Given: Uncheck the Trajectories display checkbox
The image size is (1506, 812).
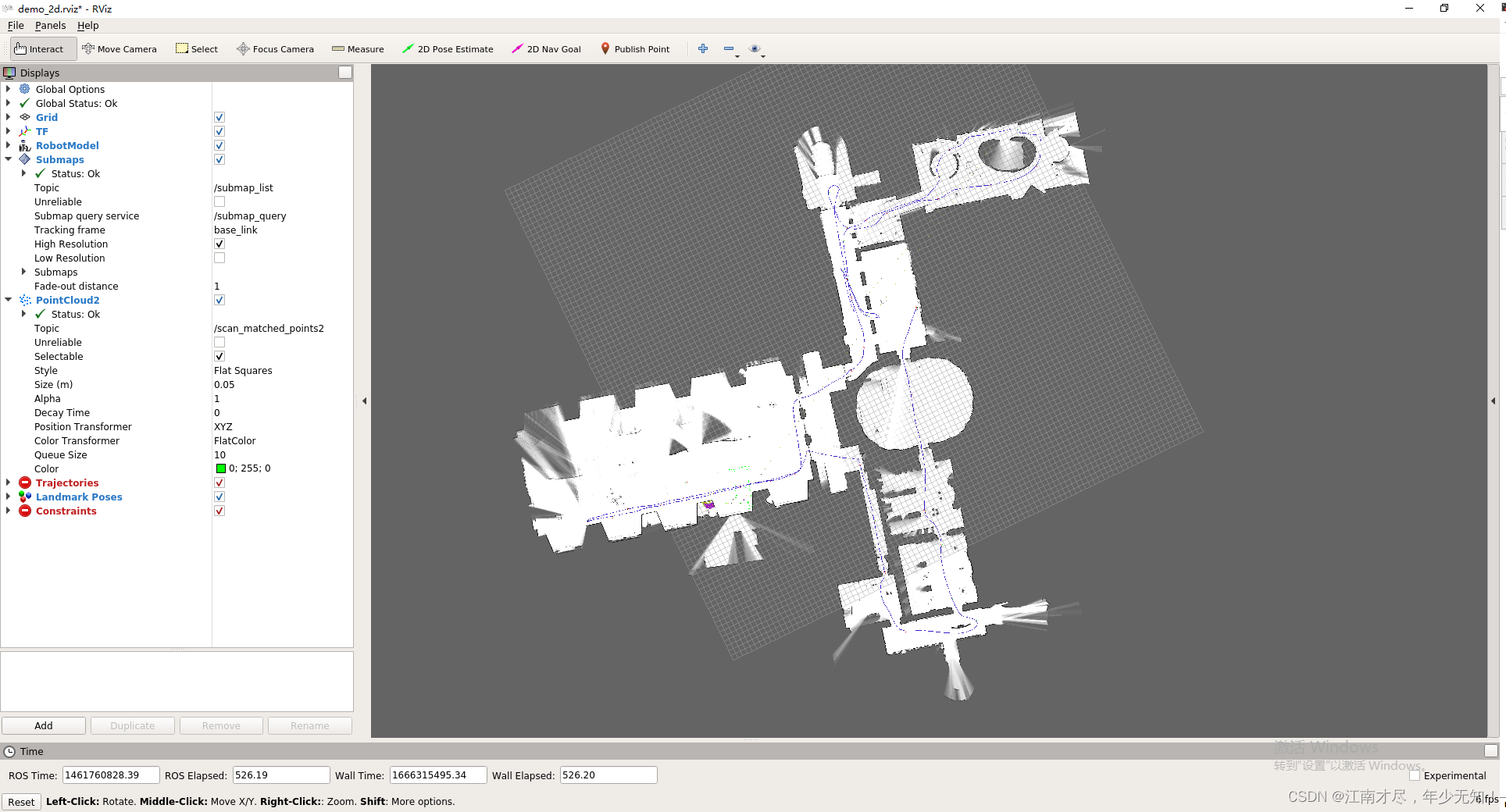Looking at the screenshot, I should (219, 483).
